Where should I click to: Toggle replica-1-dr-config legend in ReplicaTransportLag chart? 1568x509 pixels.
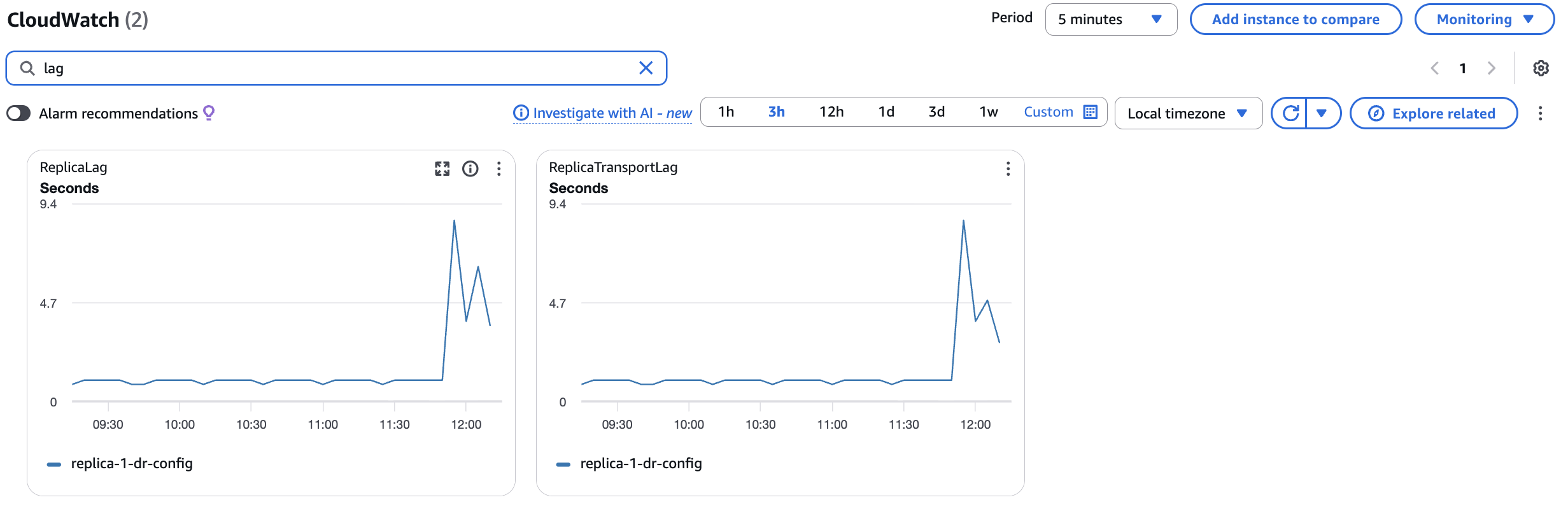click(x=630, y=464)
